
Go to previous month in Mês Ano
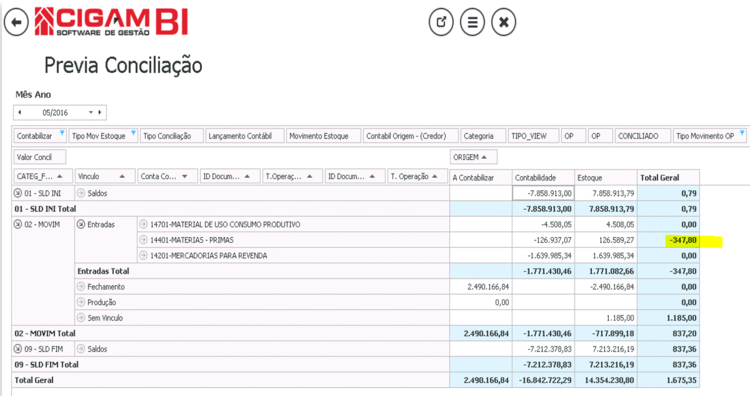(x=20, y=112)
